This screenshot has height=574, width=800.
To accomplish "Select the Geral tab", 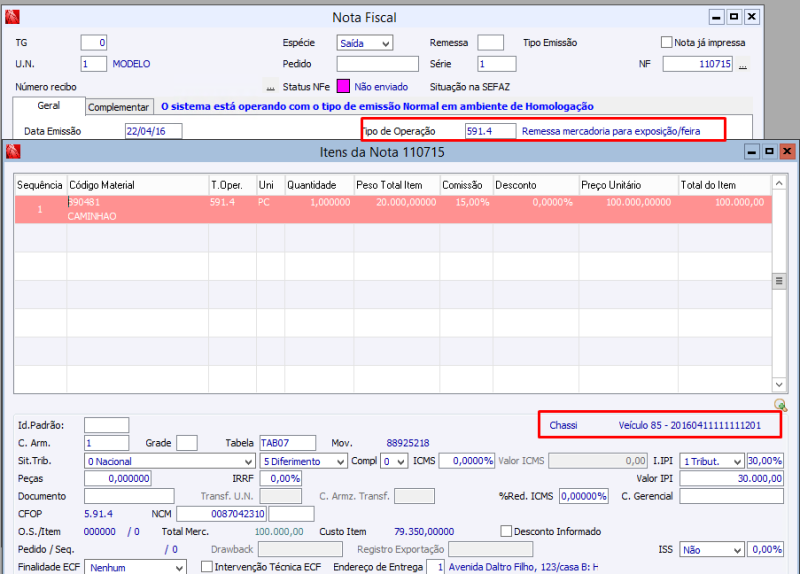I will point(49,106).
